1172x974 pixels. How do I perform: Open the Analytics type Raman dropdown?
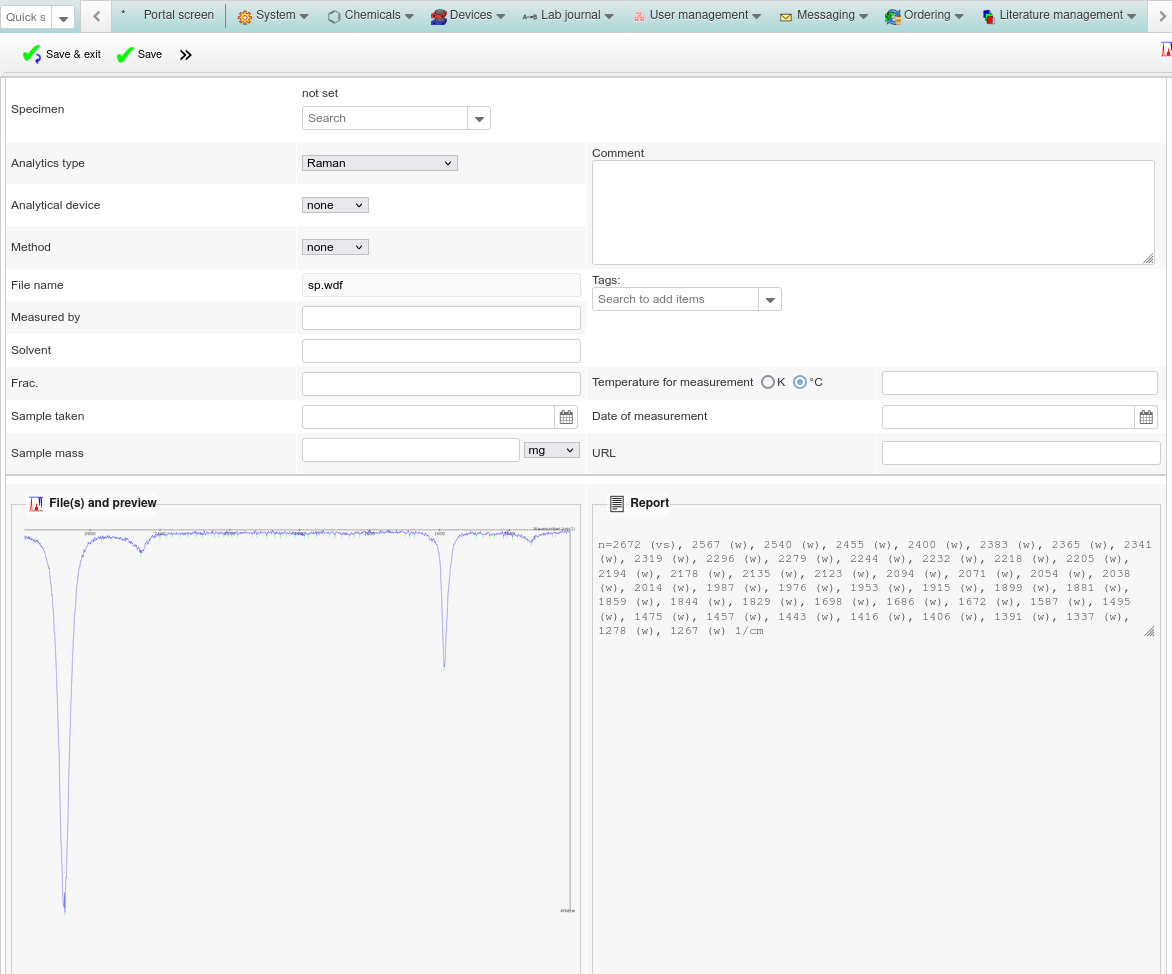pyautogui.click(x=379, y=163)
